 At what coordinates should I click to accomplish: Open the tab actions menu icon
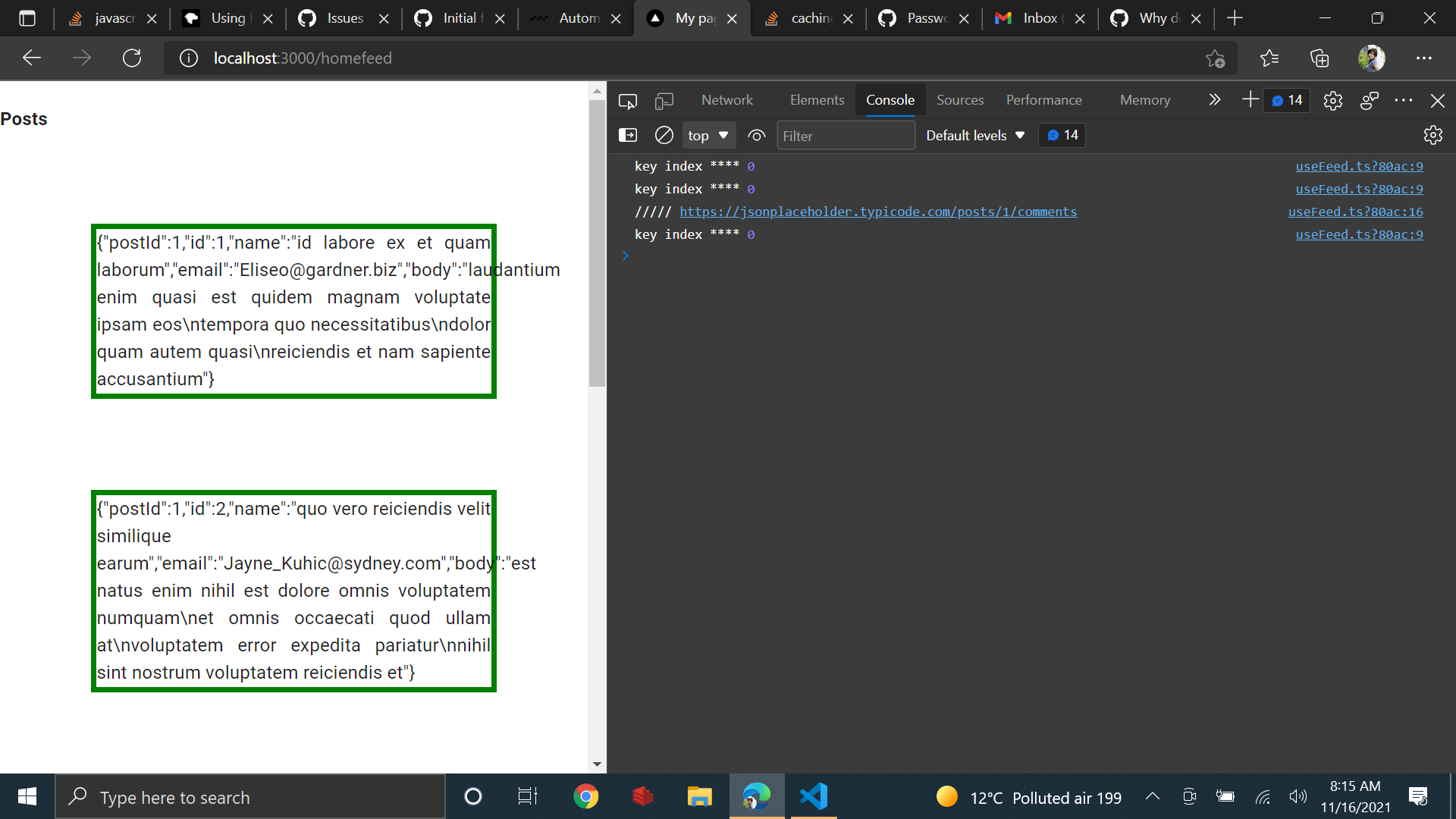coord(27,18)
